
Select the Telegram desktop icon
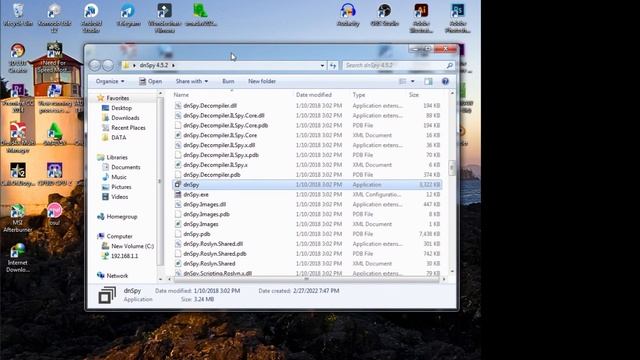click(x=128, y=16)
